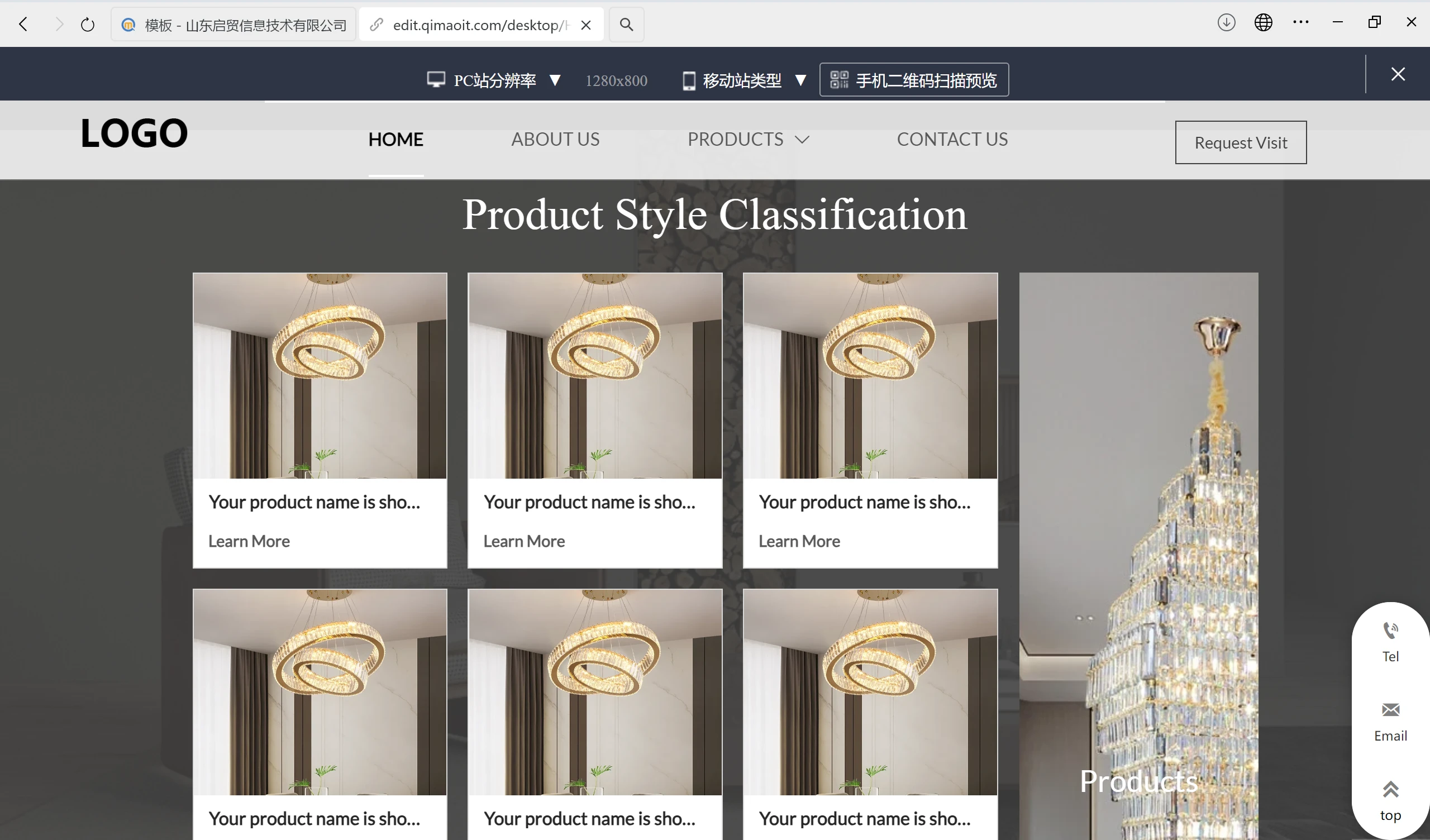
Task: Minimize the browser window
Action: [1337, 22]
